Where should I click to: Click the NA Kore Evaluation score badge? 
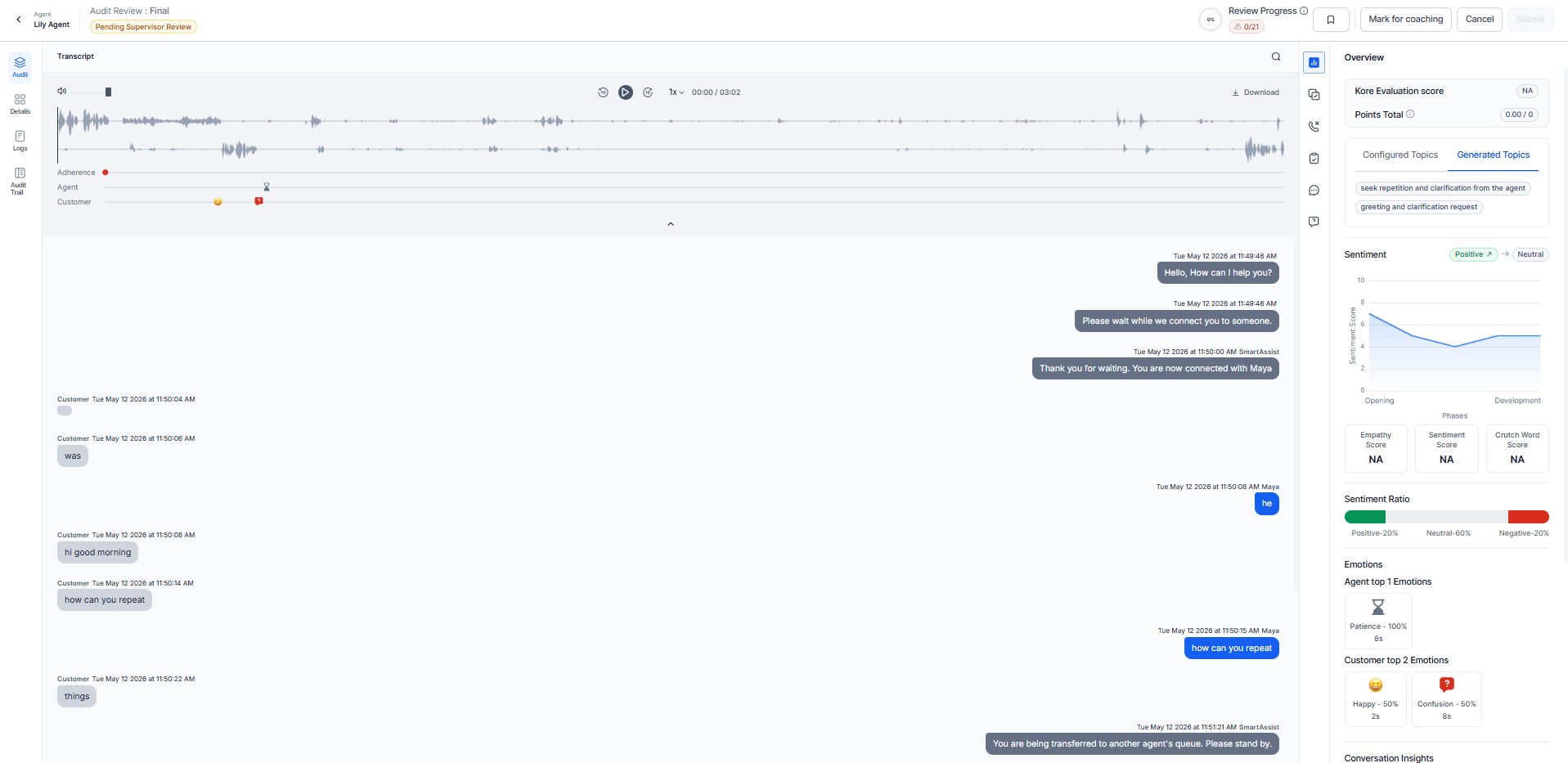tap(1527, 91)
